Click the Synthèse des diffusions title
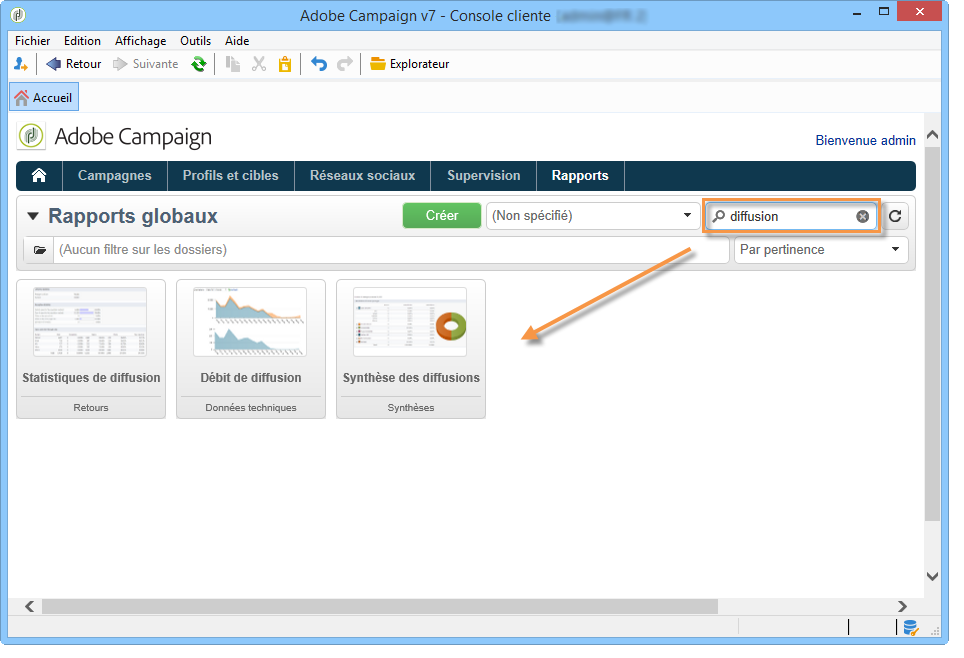This screenshot has height=658, width=964. tap(411, 378)
